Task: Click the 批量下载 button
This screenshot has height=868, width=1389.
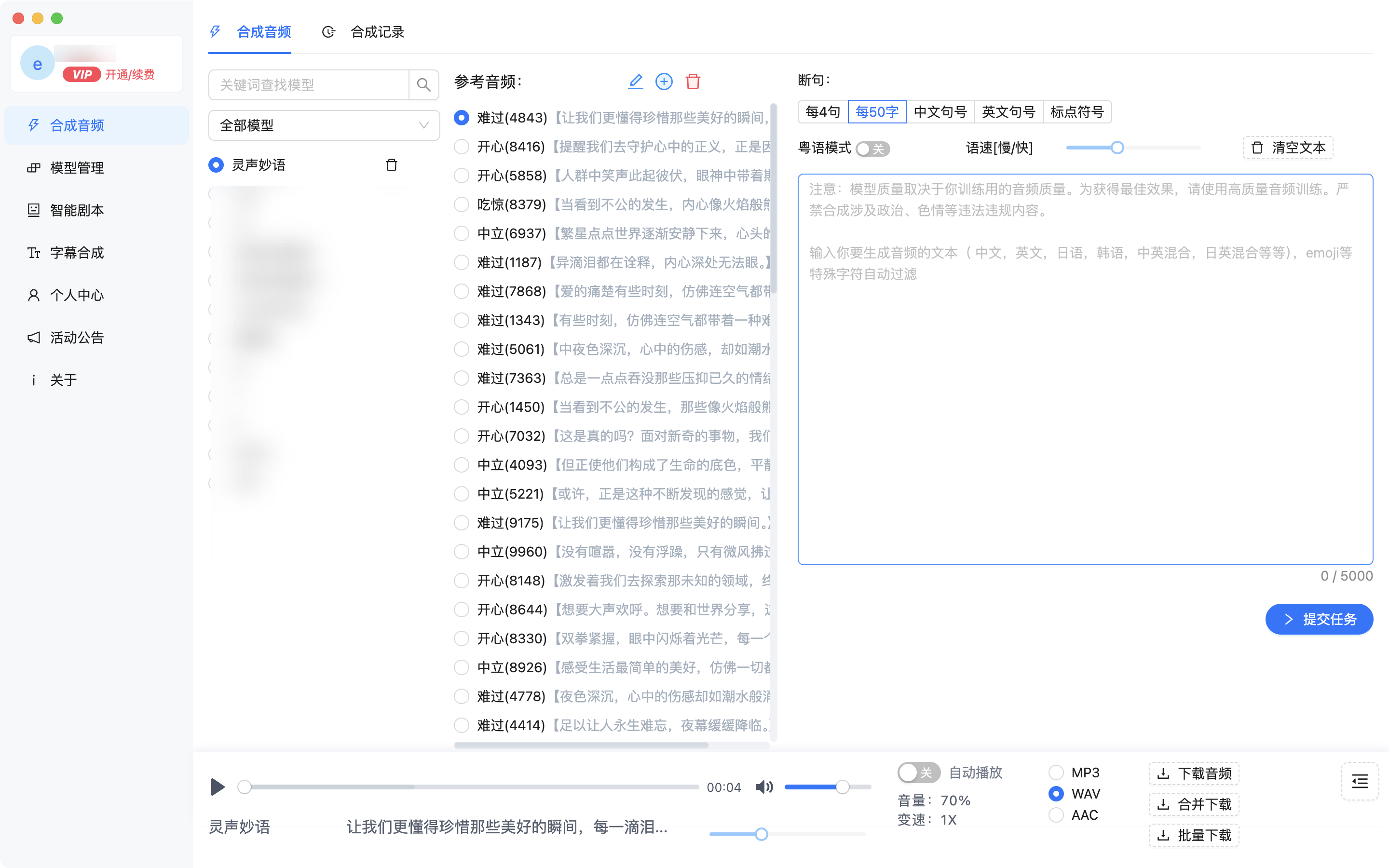Action: click(x=1194, y=835)
